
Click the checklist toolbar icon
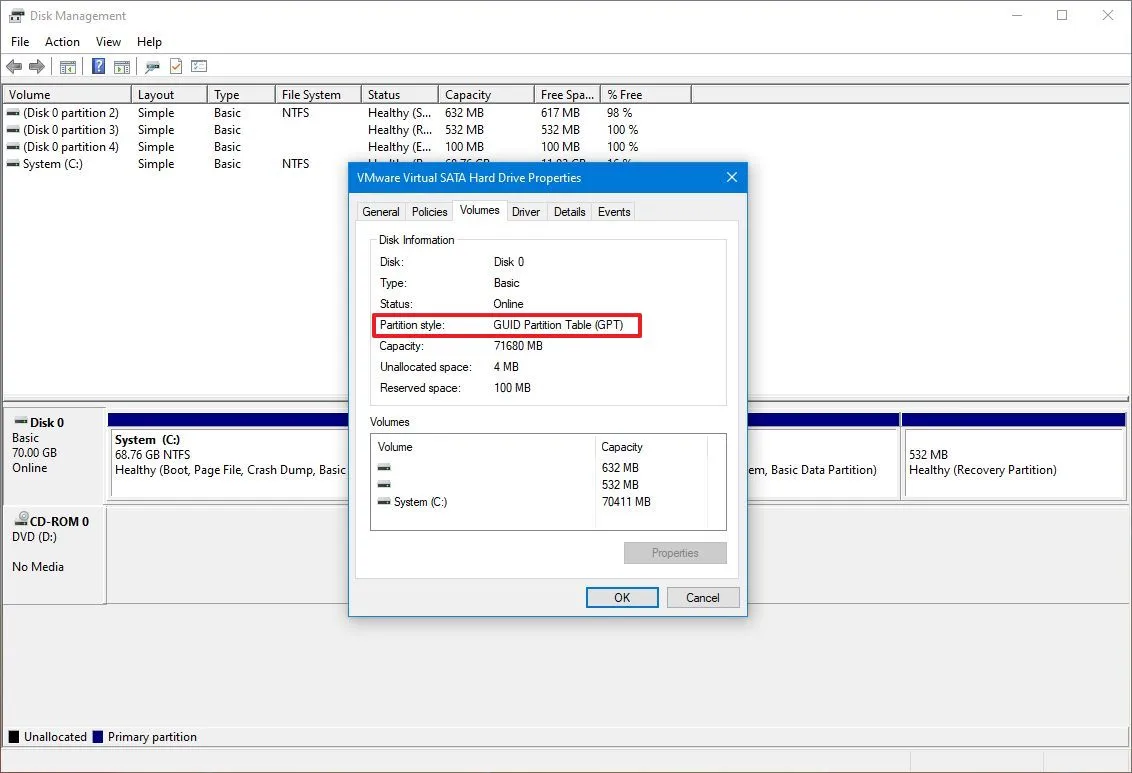199,66
